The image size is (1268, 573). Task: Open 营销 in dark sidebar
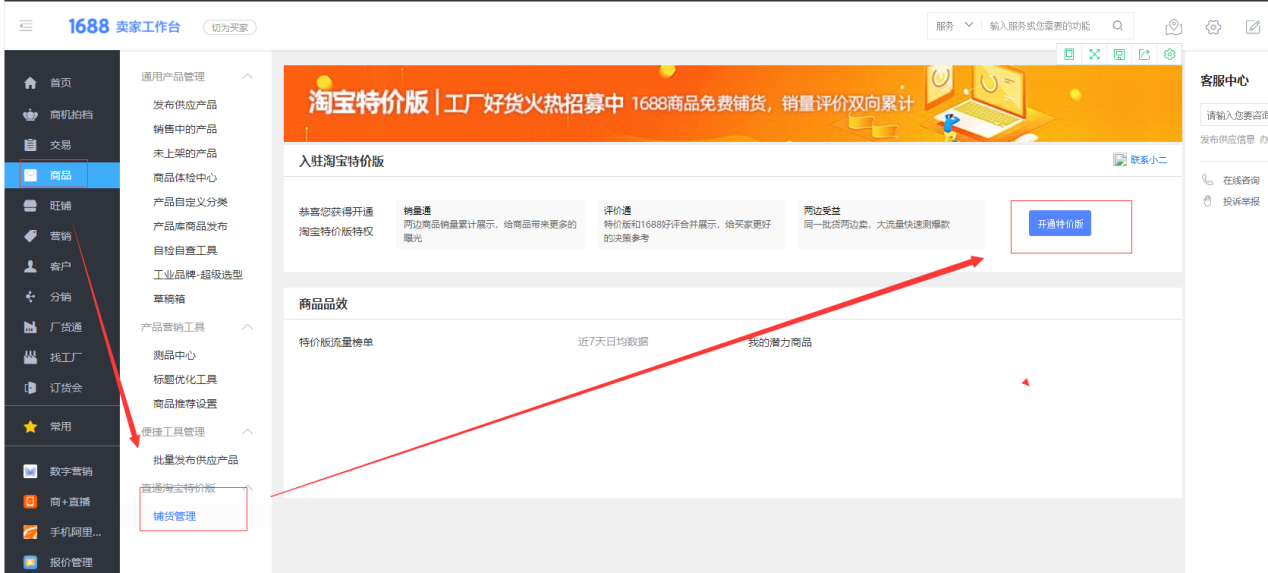click(62, 236)
